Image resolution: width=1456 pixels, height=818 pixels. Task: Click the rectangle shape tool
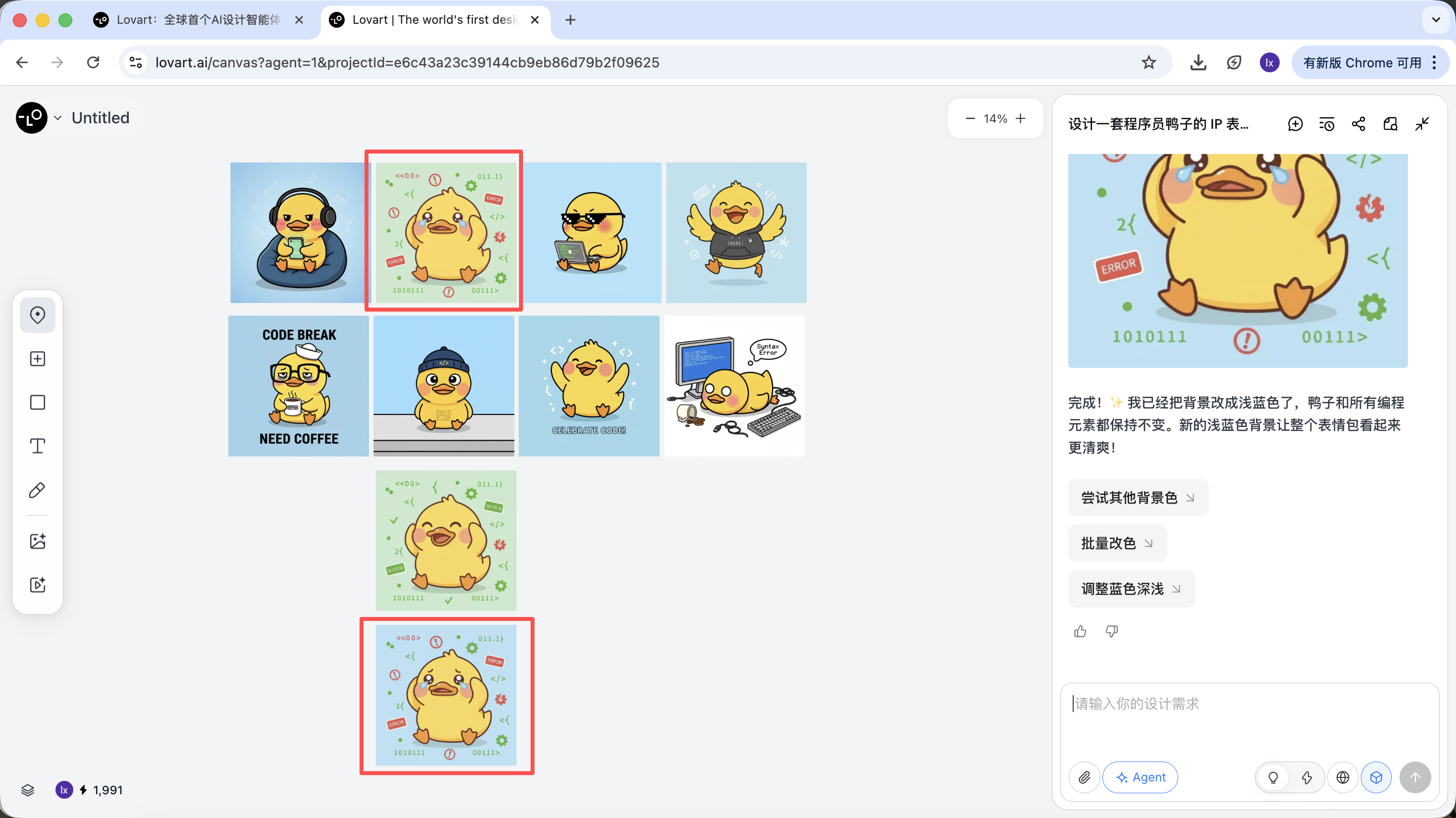click(37, 403)
